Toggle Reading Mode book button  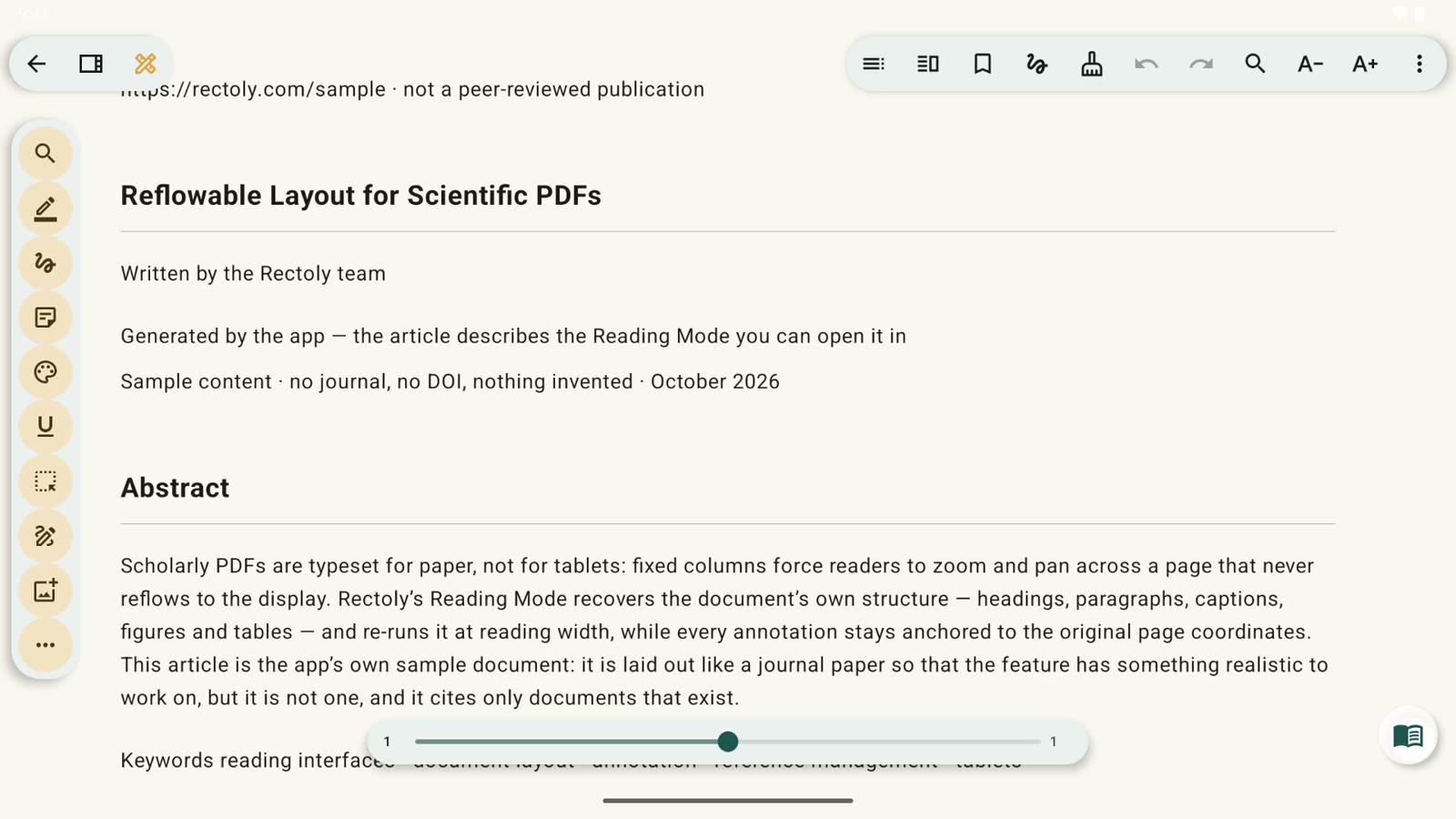pyautogui.click(x=1408, y=735)
